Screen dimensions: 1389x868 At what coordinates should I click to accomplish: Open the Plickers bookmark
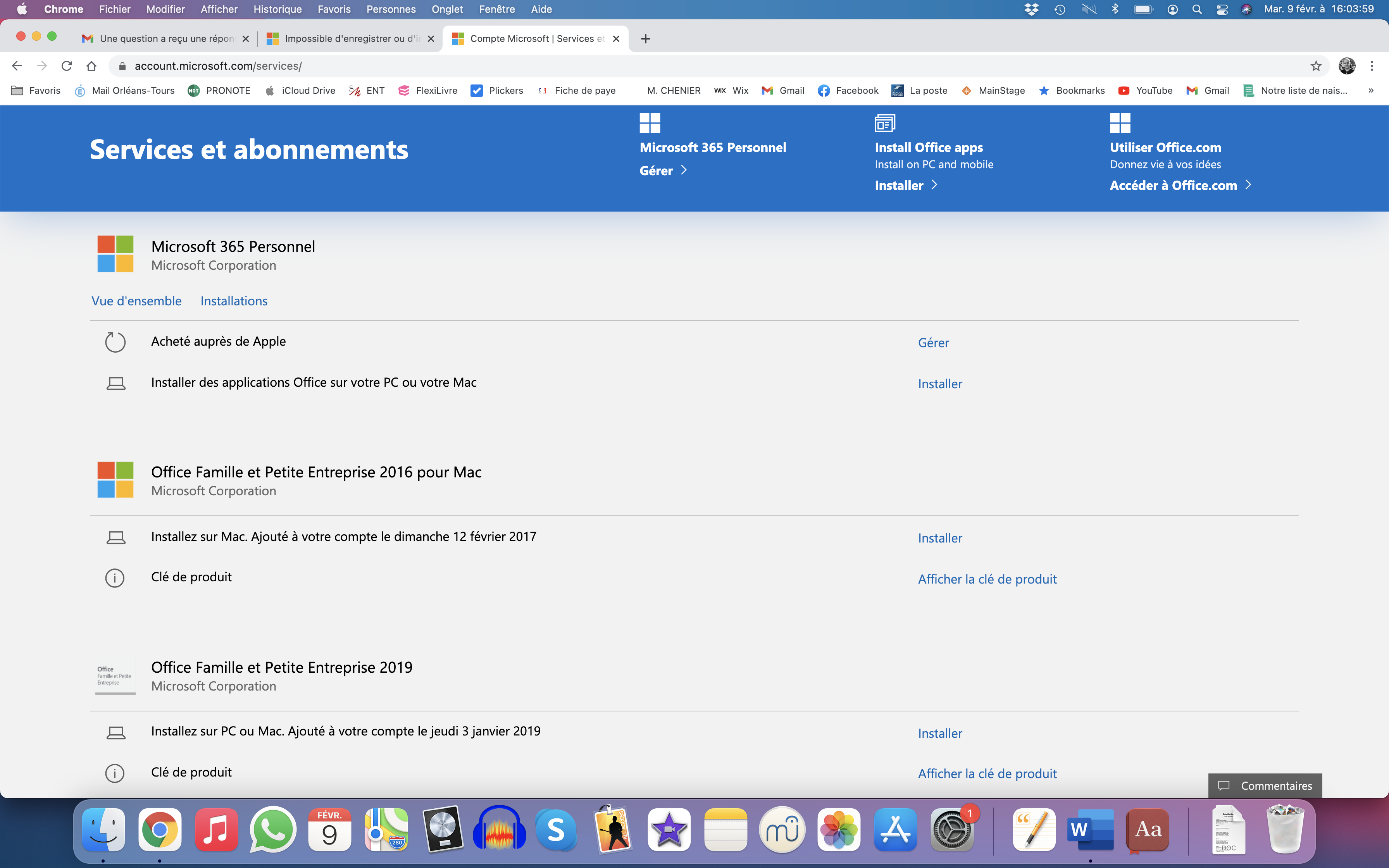[x=496, y=90]
